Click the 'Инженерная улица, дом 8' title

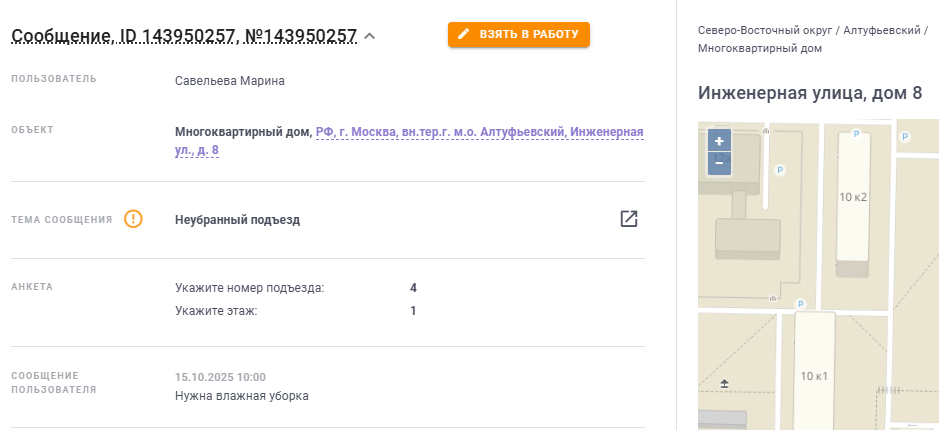[809, 93]
